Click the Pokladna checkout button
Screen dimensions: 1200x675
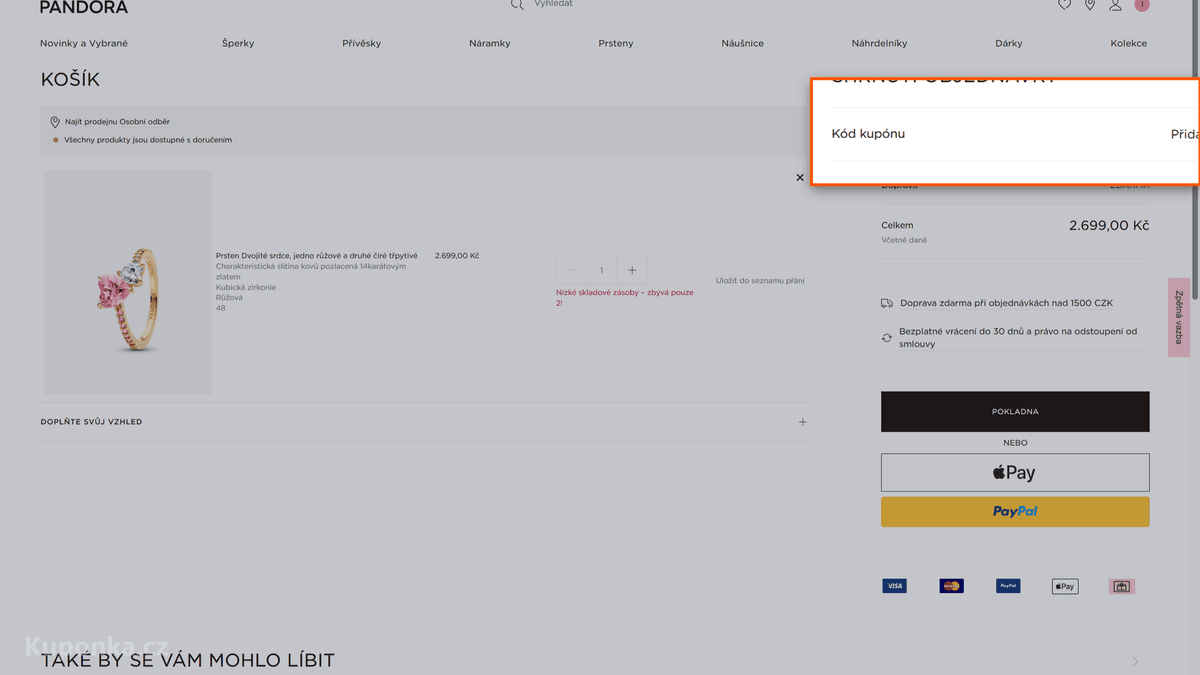1015,412
